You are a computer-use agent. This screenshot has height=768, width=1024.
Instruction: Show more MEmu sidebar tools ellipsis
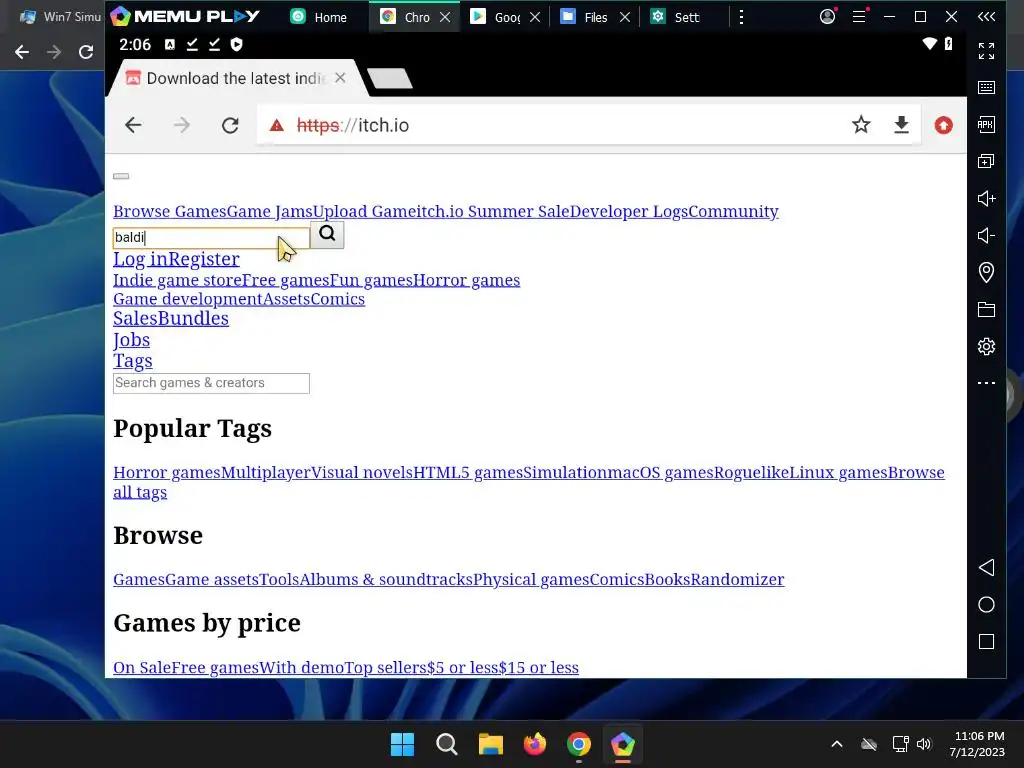point(986,383)
